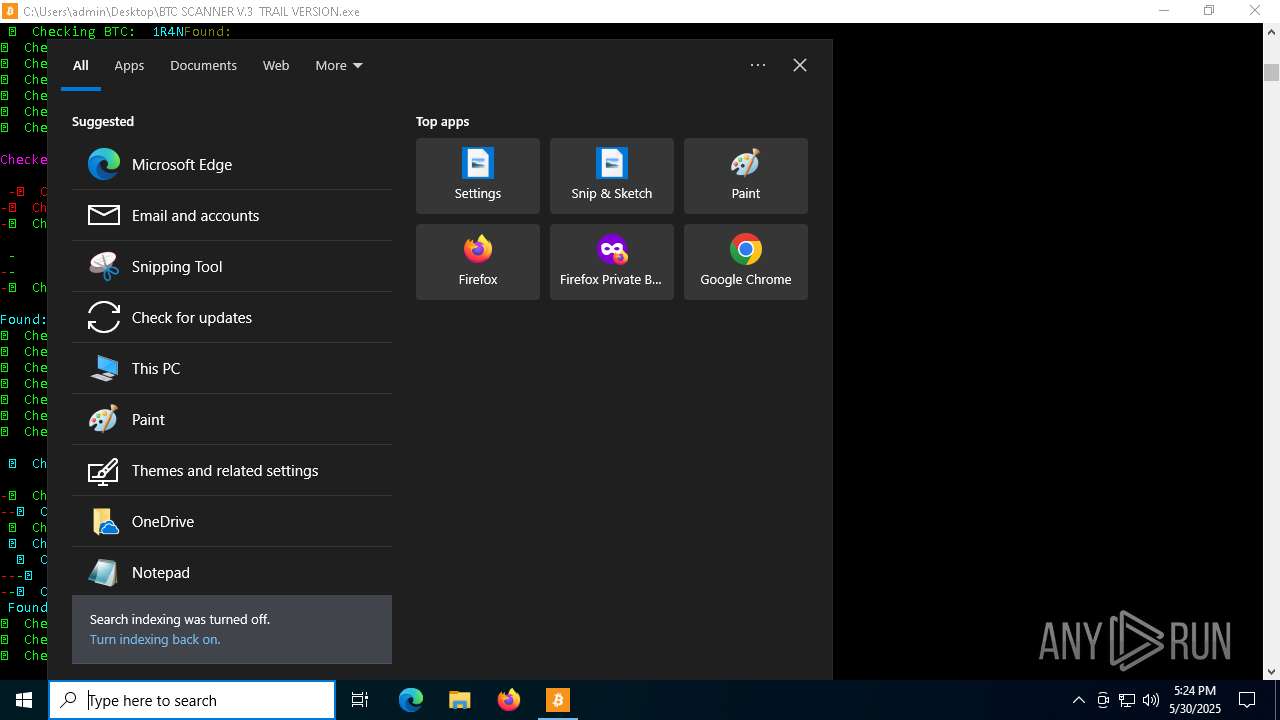Open Notepad from suggestions

[232, 572]
